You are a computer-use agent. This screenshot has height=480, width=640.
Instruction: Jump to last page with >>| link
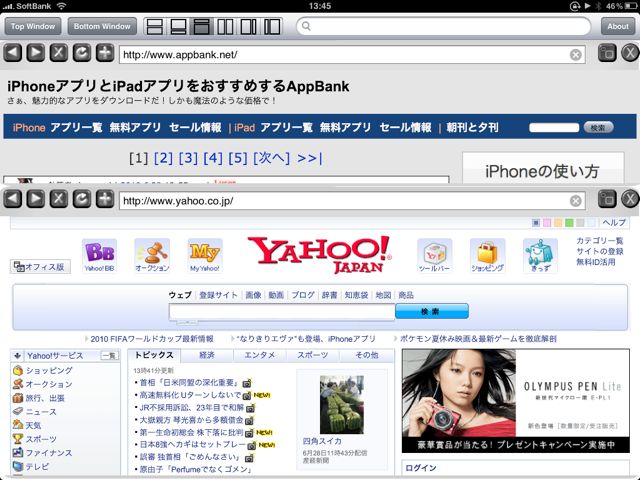tap(310, 158)
